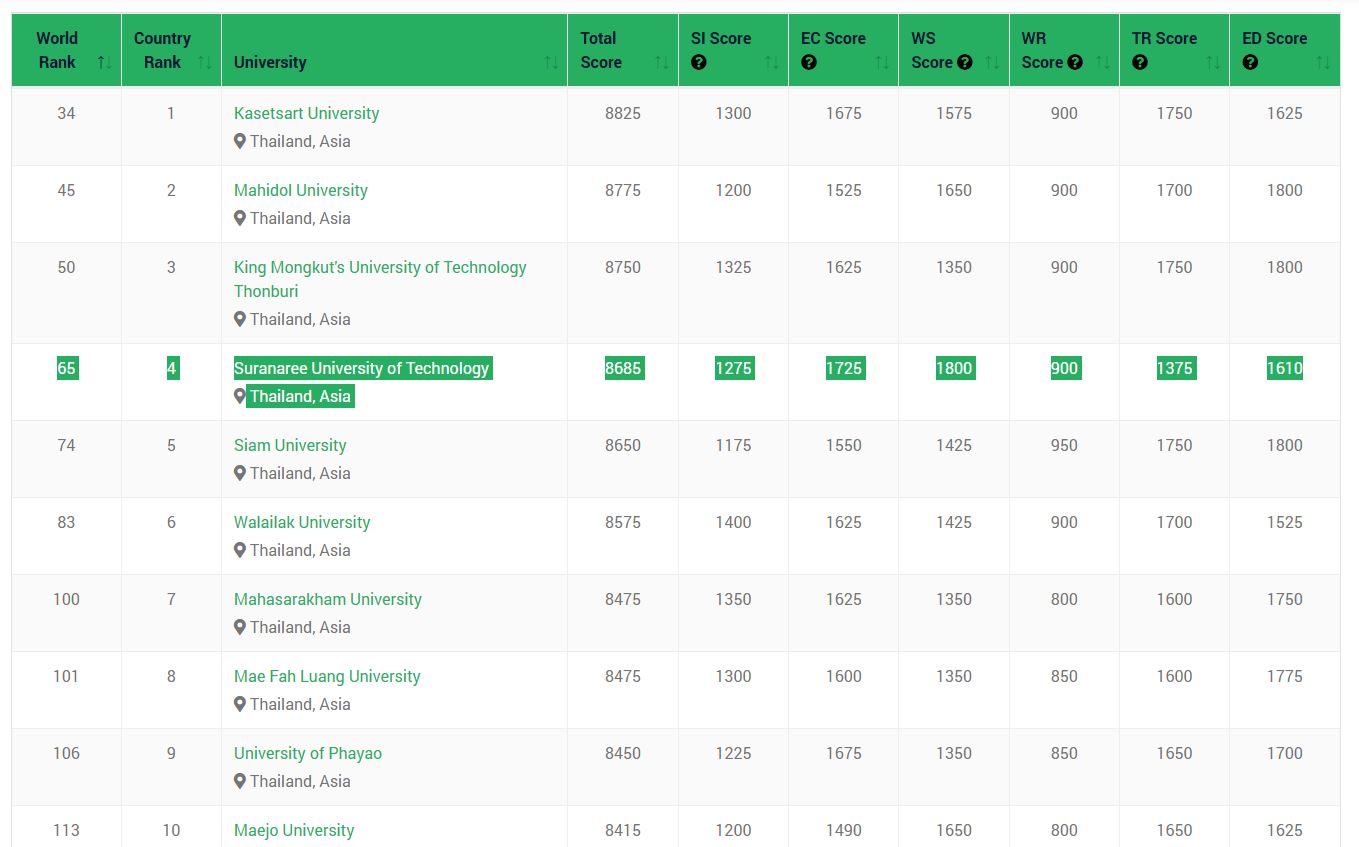Click EC score 1490 for Maejo
Viewport: 1359px width, 847px height.
pos(844,830)
